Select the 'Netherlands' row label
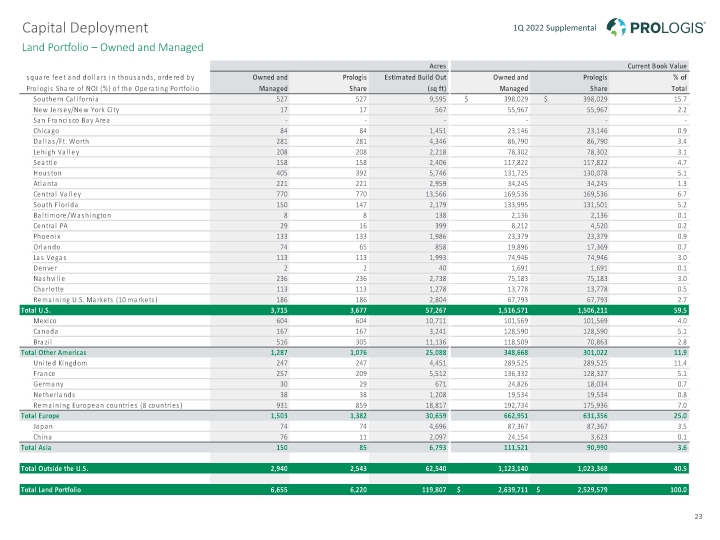 tap(54, 395)
